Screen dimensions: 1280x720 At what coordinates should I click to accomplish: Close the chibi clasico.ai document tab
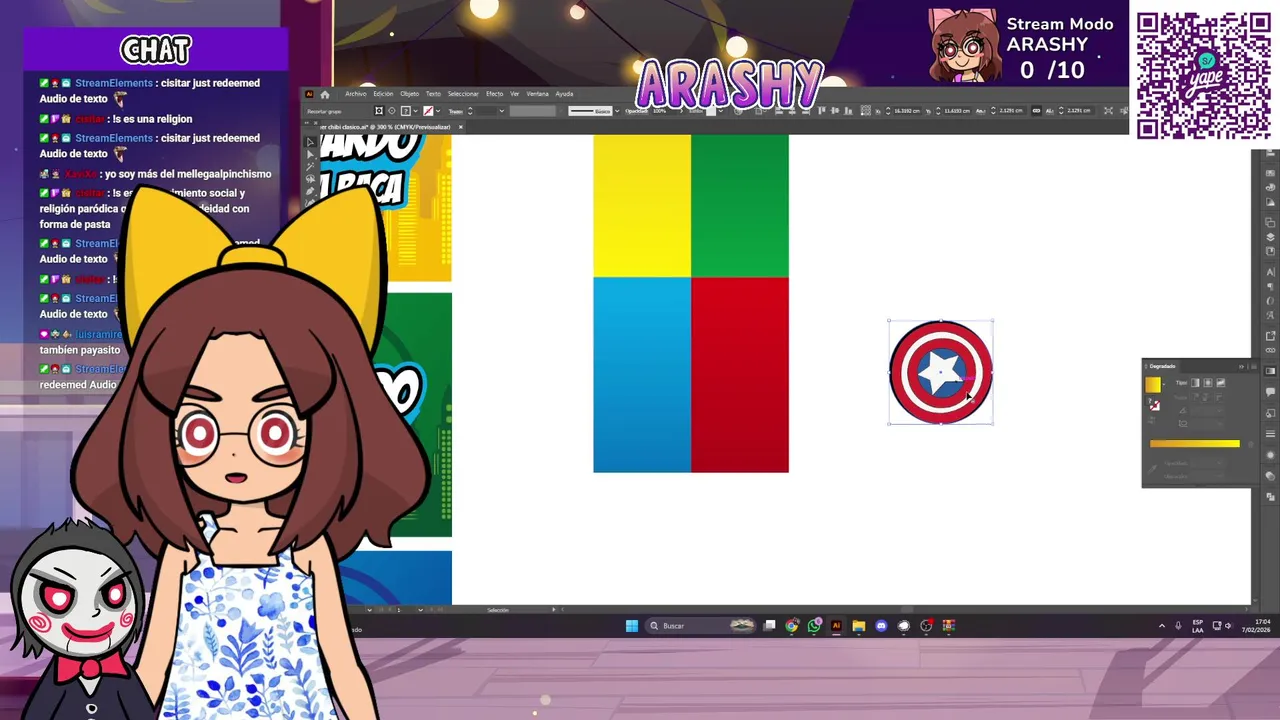coord(460,127)
